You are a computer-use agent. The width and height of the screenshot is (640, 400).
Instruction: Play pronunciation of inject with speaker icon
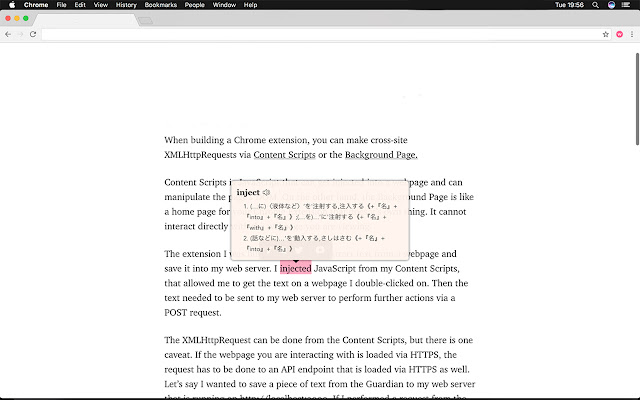point(266,192)
